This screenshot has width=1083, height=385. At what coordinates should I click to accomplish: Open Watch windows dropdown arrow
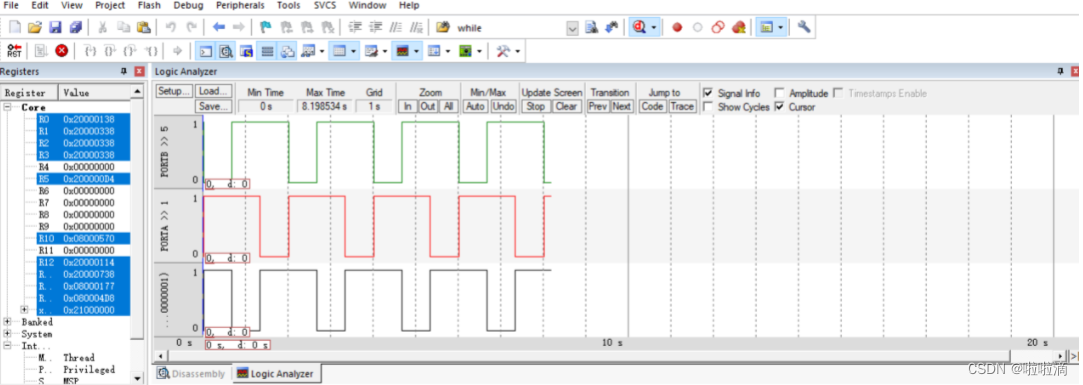(322, 50)
